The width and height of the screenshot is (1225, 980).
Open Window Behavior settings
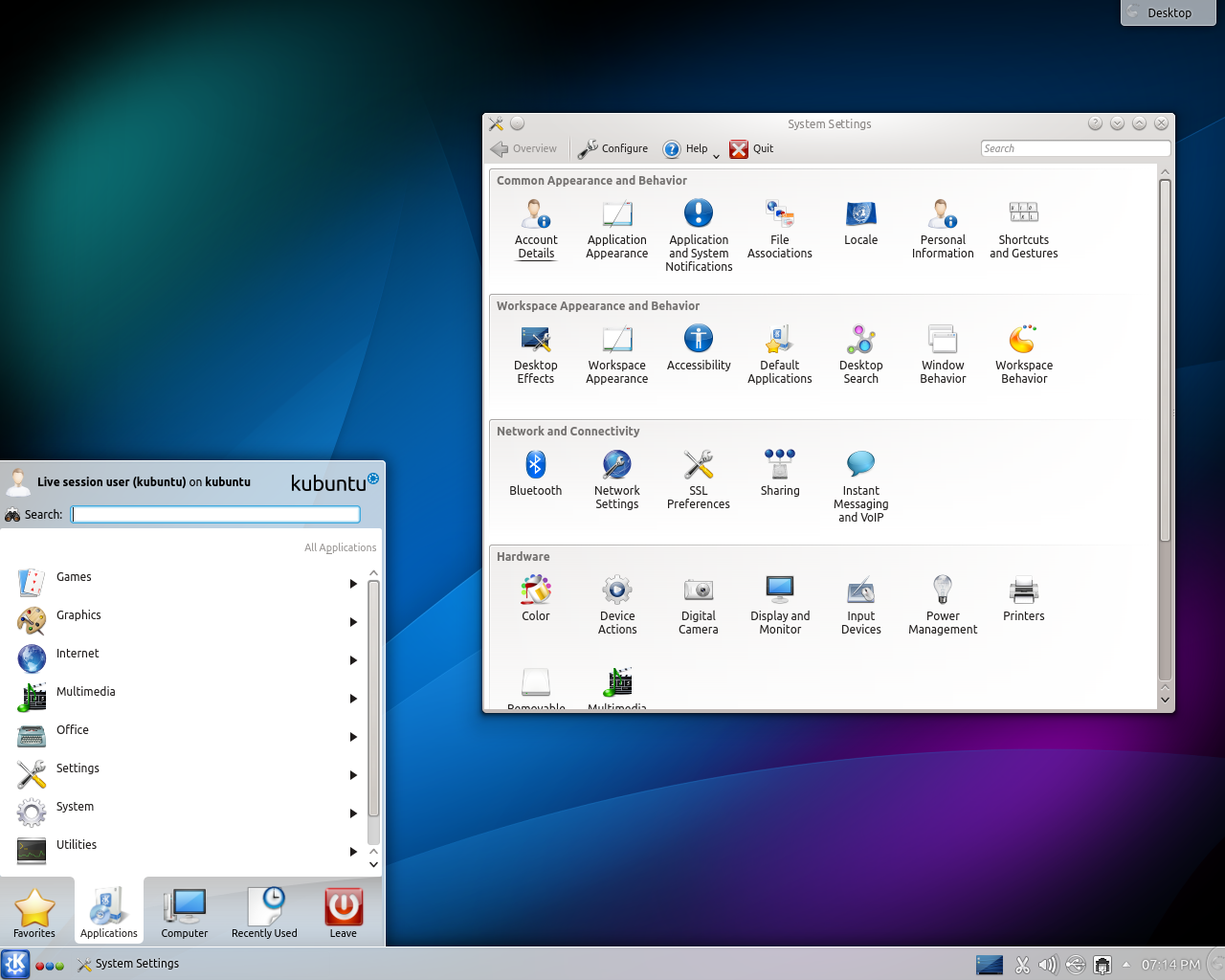point(943,355)
